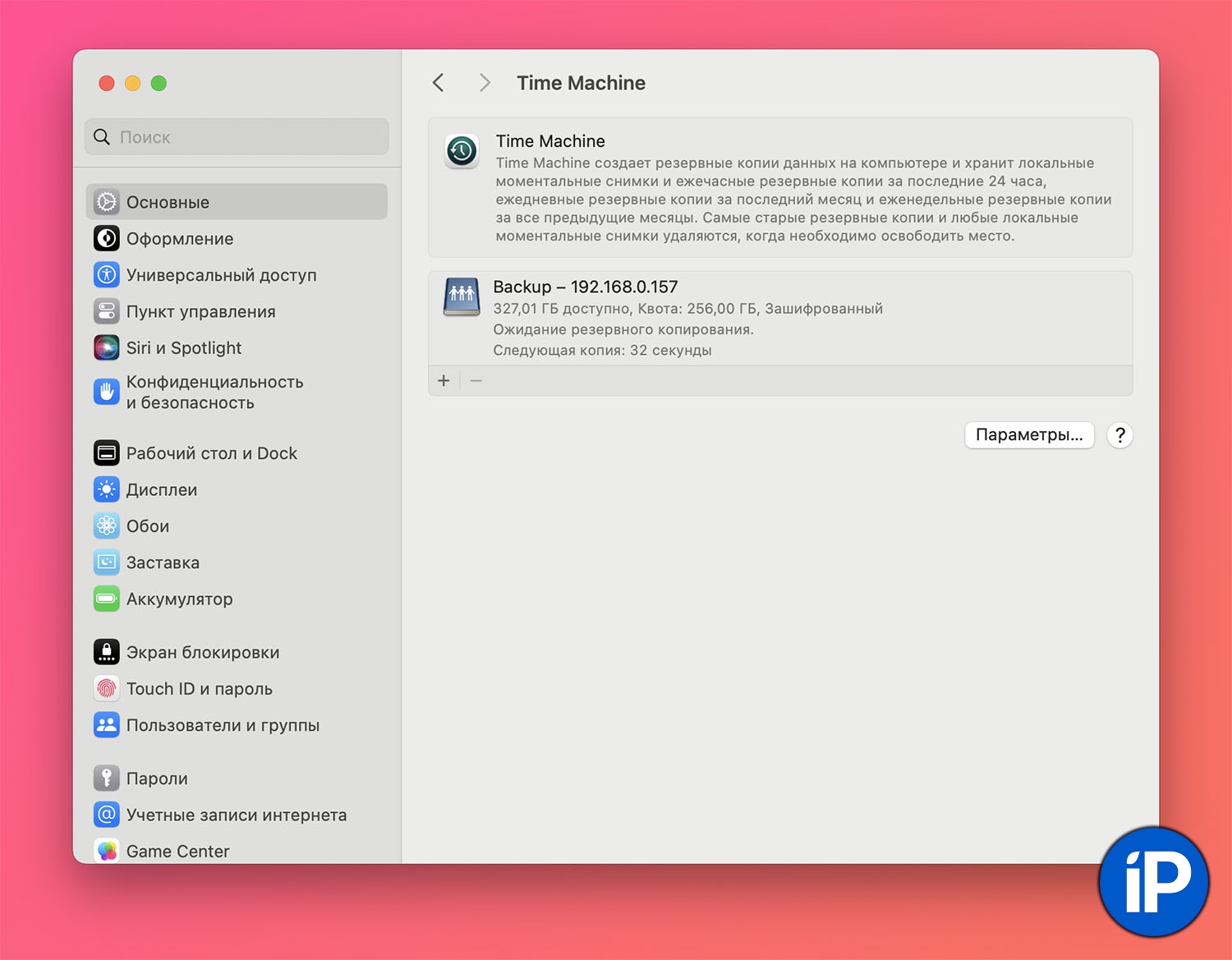Click the Дисплеи sun icon
Screen dimensions: 1232x960
point(107,489)
